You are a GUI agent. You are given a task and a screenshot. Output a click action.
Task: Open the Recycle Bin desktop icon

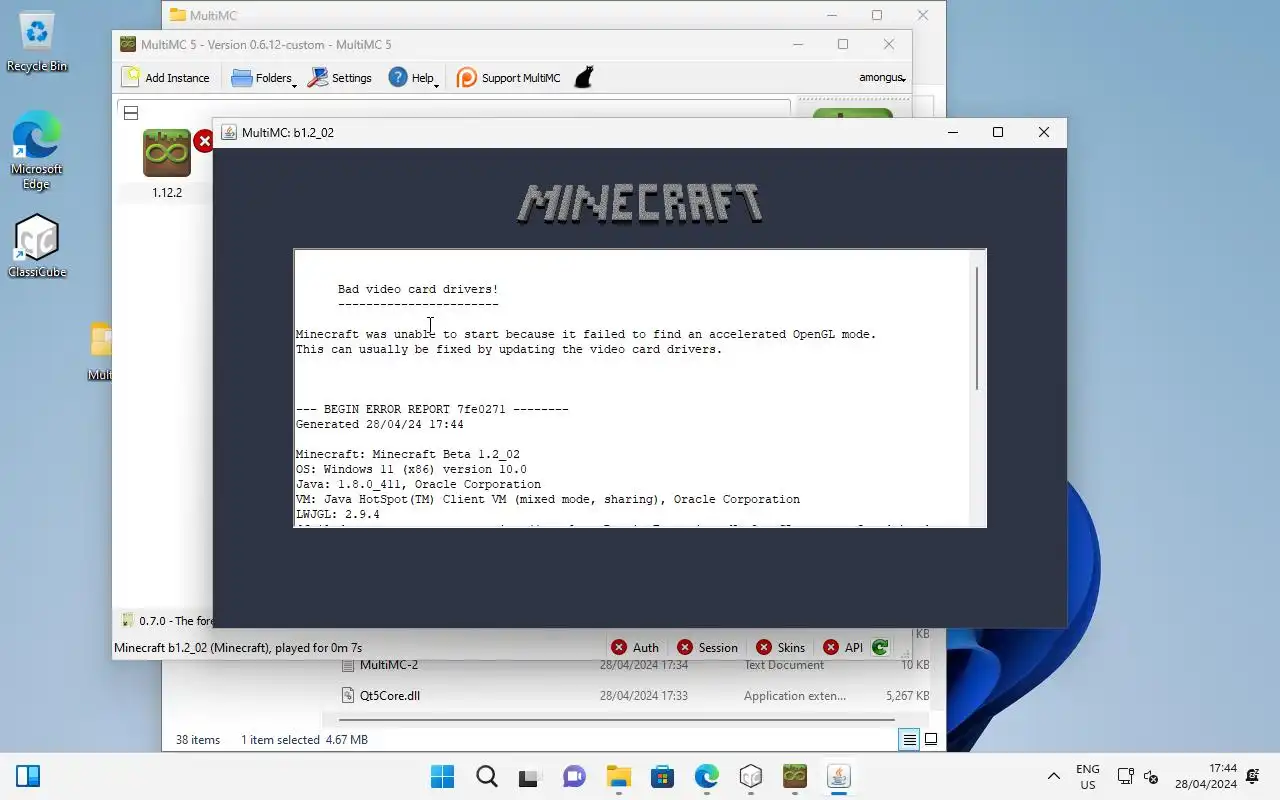pos(37,42)
